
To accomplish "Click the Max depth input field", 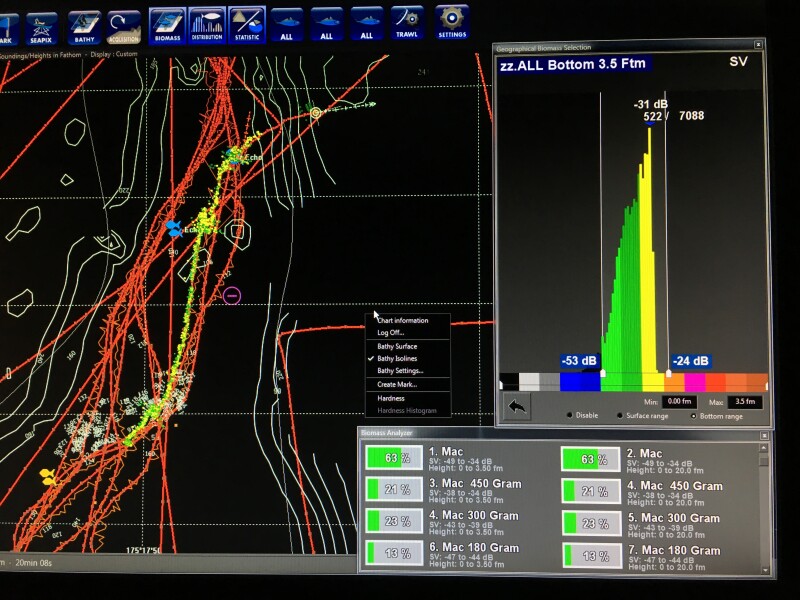I will 745,401.
